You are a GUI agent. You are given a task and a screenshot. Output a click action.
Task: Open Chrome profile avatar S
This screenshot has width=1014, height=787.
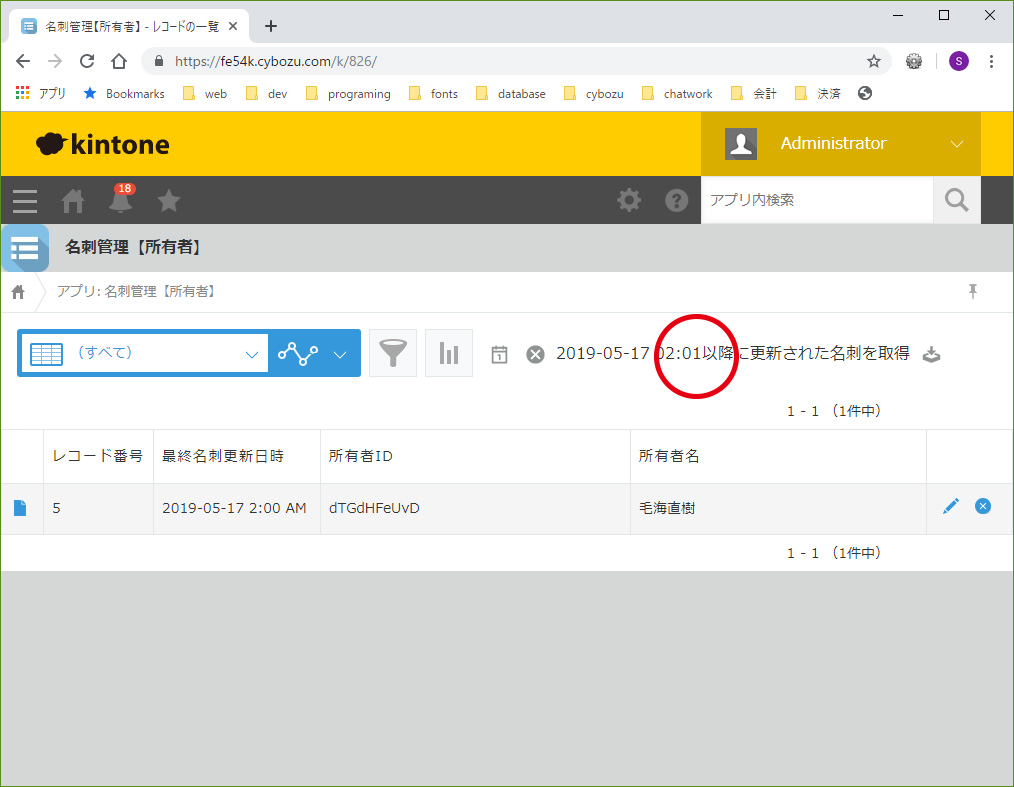958,61
